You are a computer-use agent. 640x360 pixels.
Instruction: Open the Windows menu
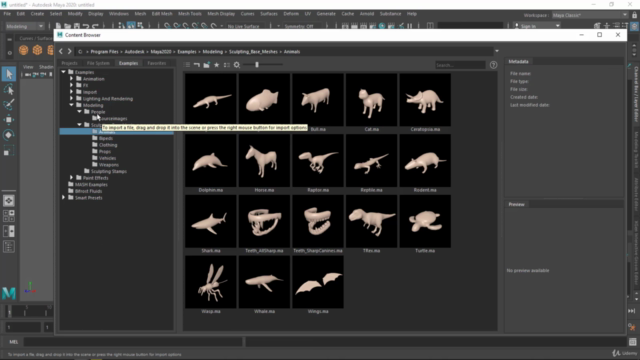pyautogui.click(x=119, y=13)
